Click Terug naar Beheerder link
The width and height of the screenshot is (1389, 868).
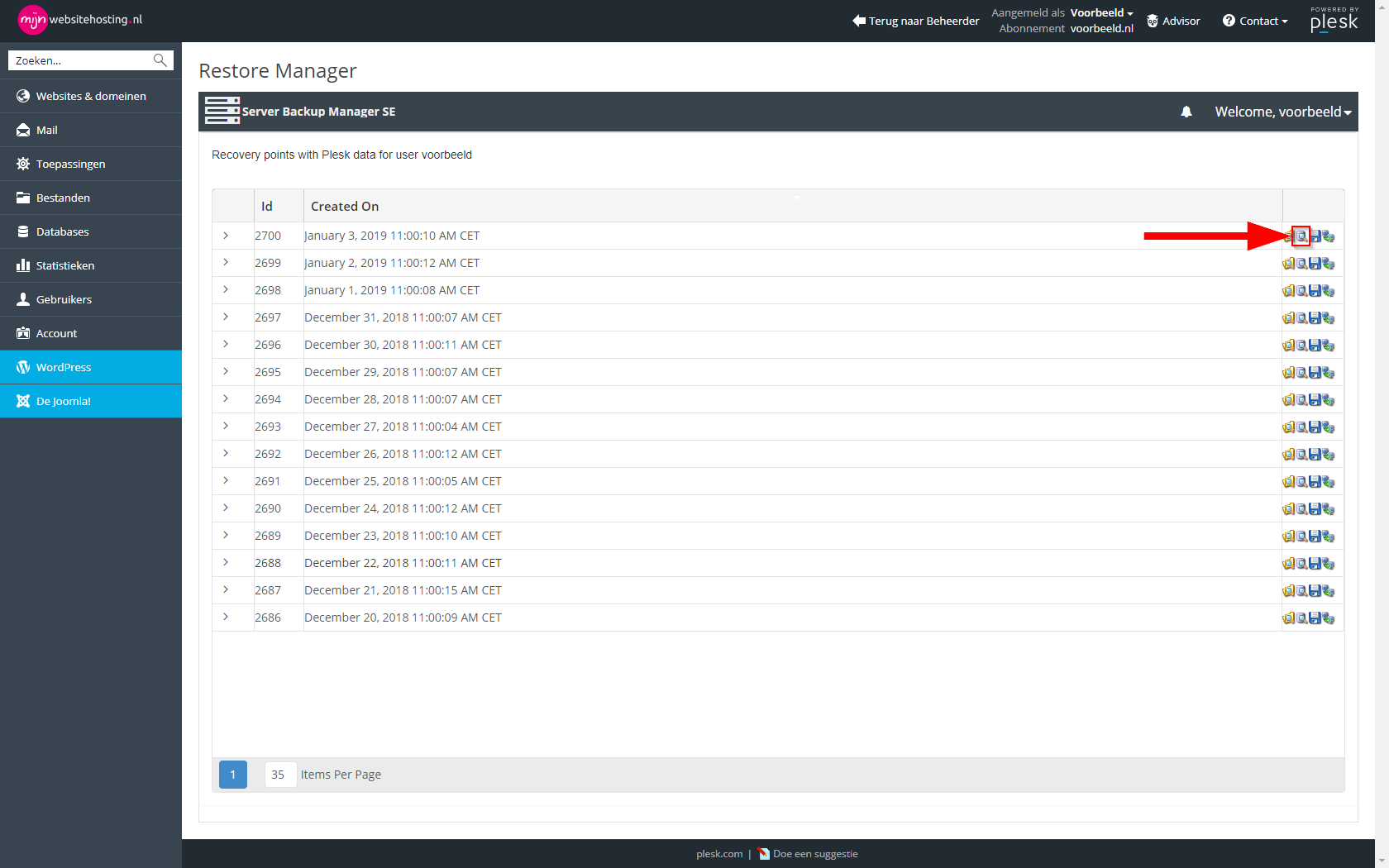[x=916, y=21]
